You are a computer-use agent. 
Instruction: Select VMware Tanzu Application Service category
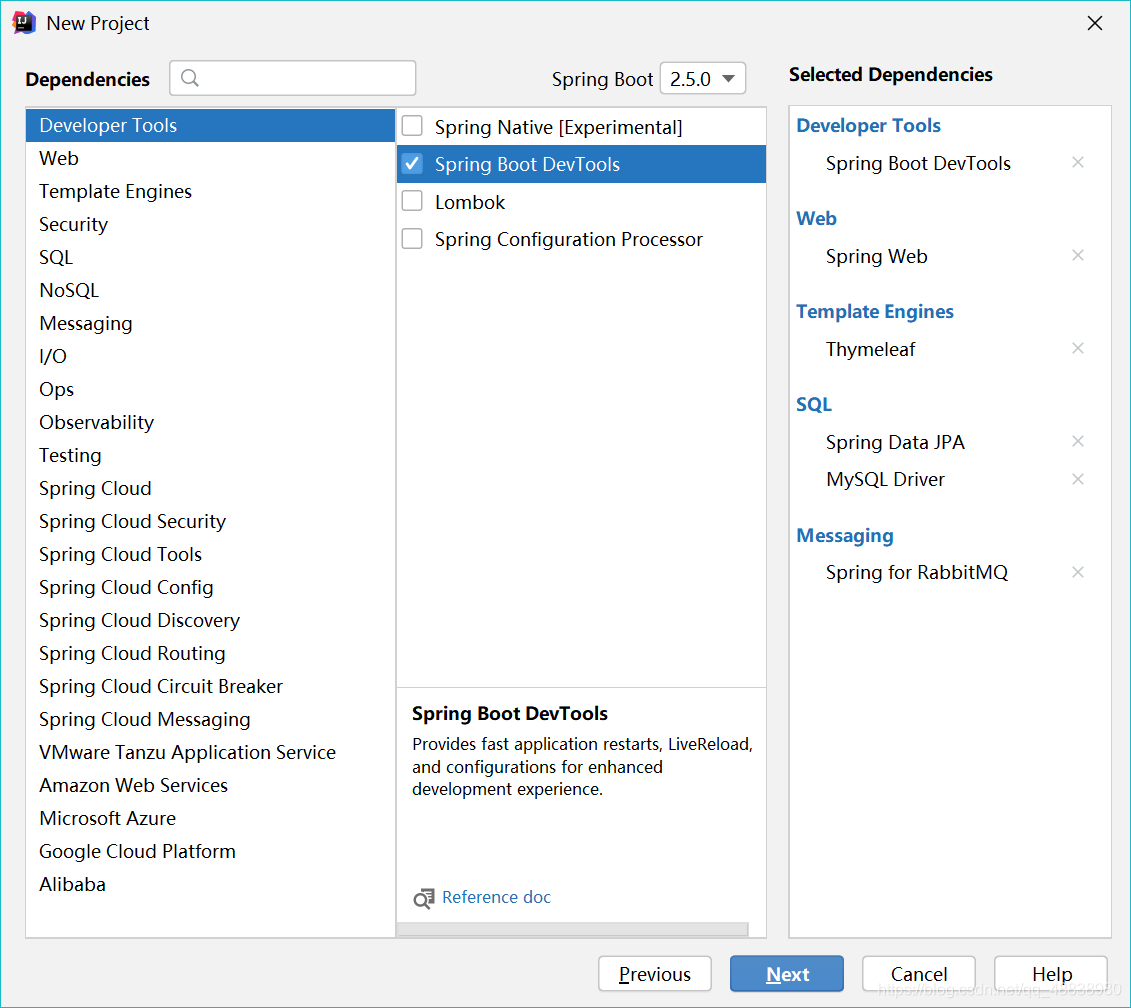[x=211, y=752]
